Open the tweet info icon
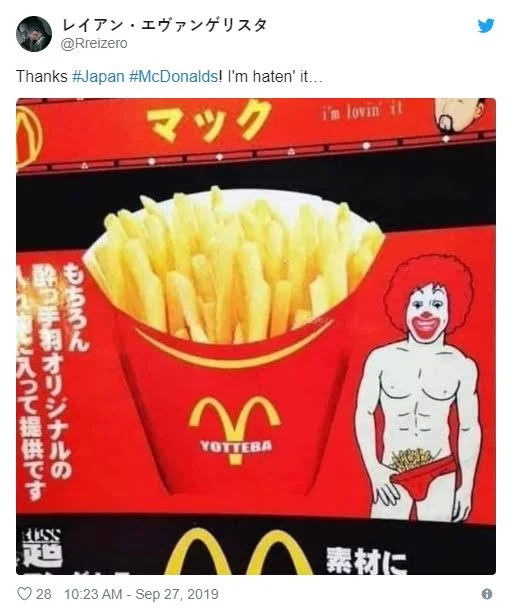This screenshot has width=515, height=612. pos(486,594)
